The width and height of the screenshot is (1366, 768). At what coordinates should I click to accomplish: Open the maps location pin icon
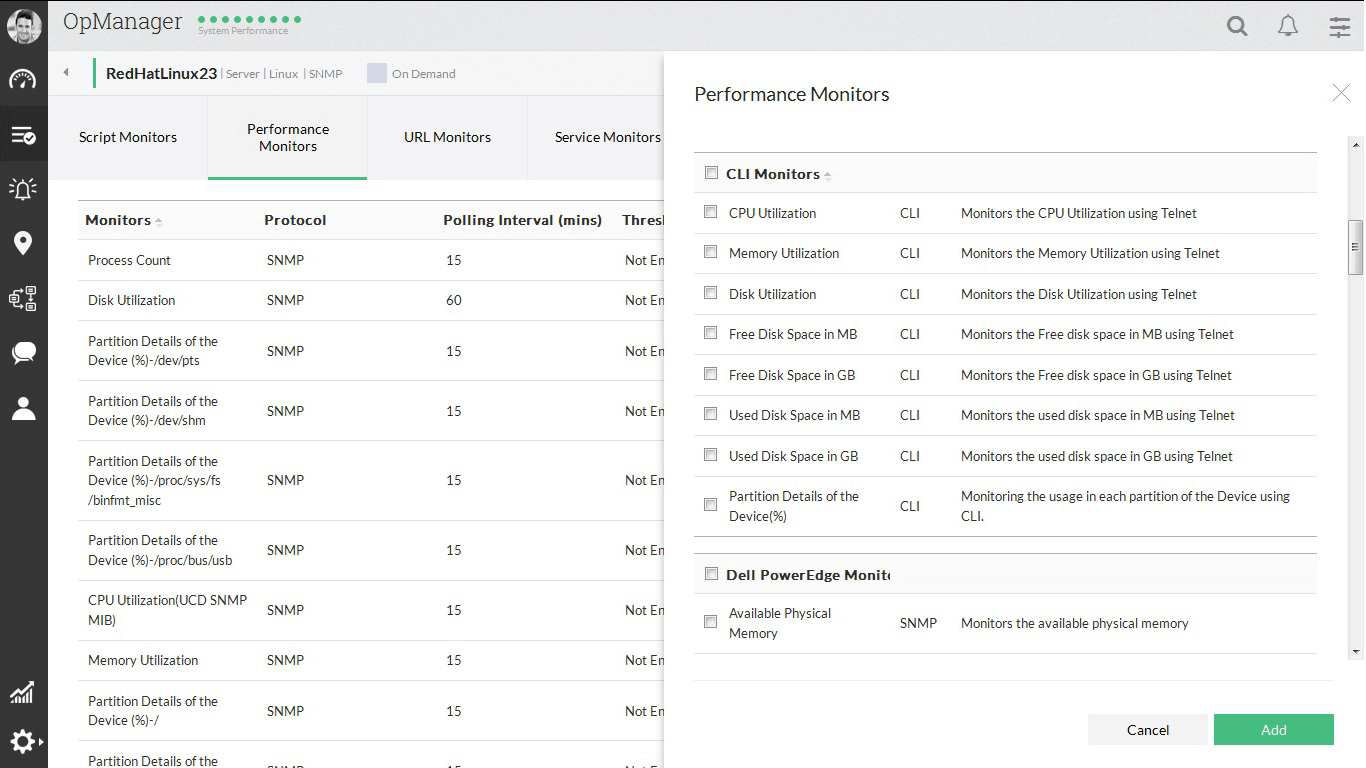tap(23, 243)
